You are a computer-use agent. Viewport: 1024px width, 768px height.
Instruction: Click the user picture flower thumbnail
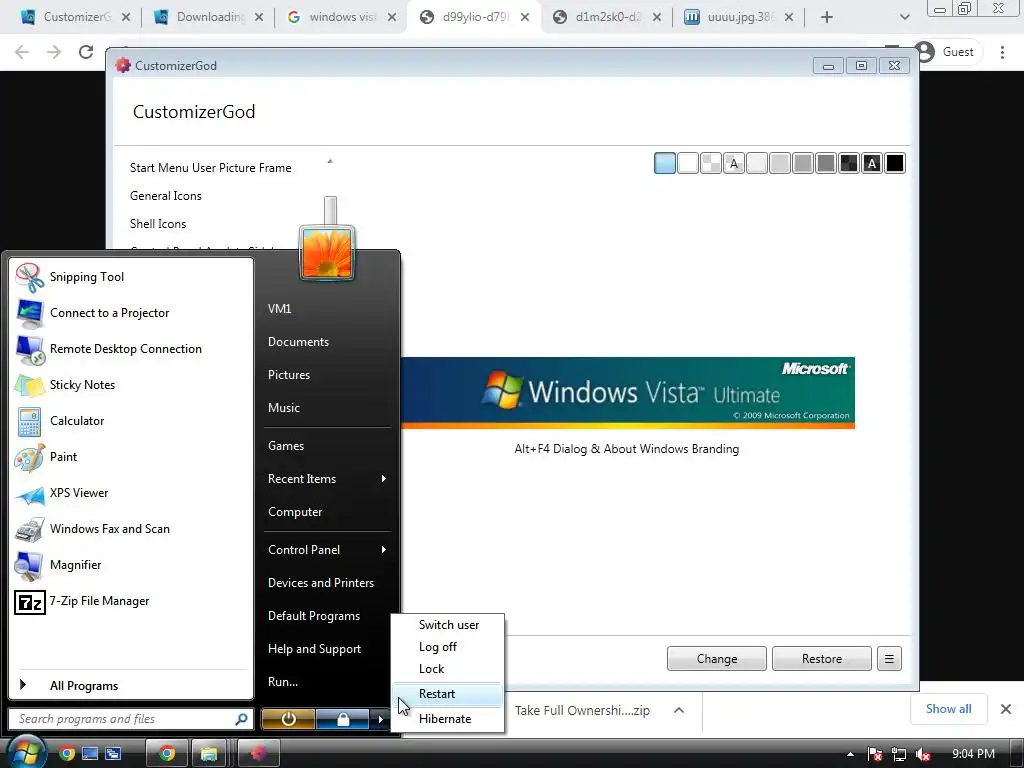327,253
